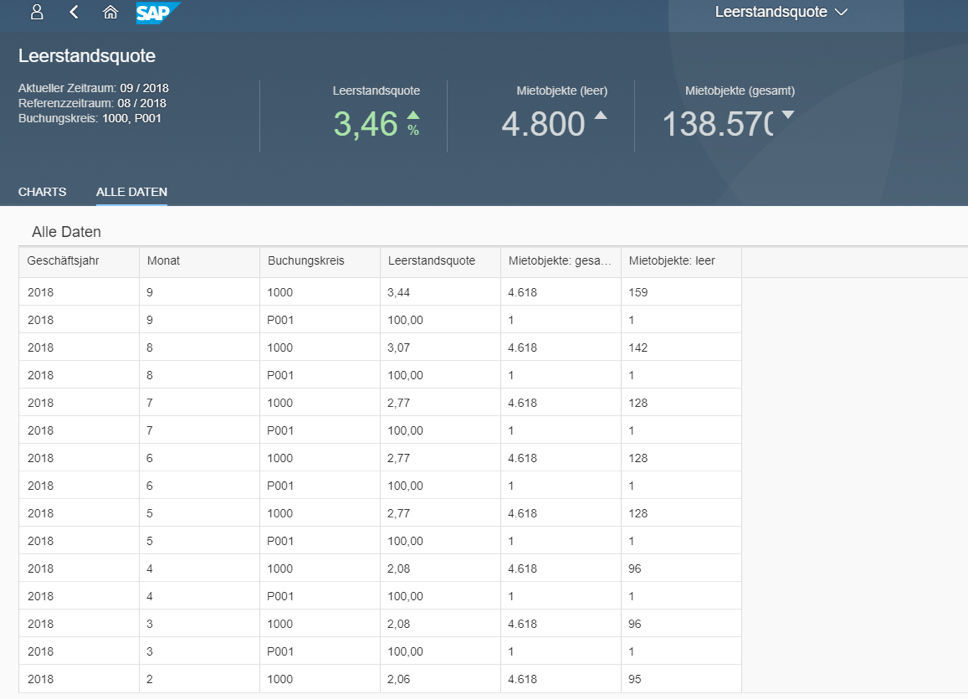Click the Mietobjekte (leer) 4.800 value

(543, 124)
